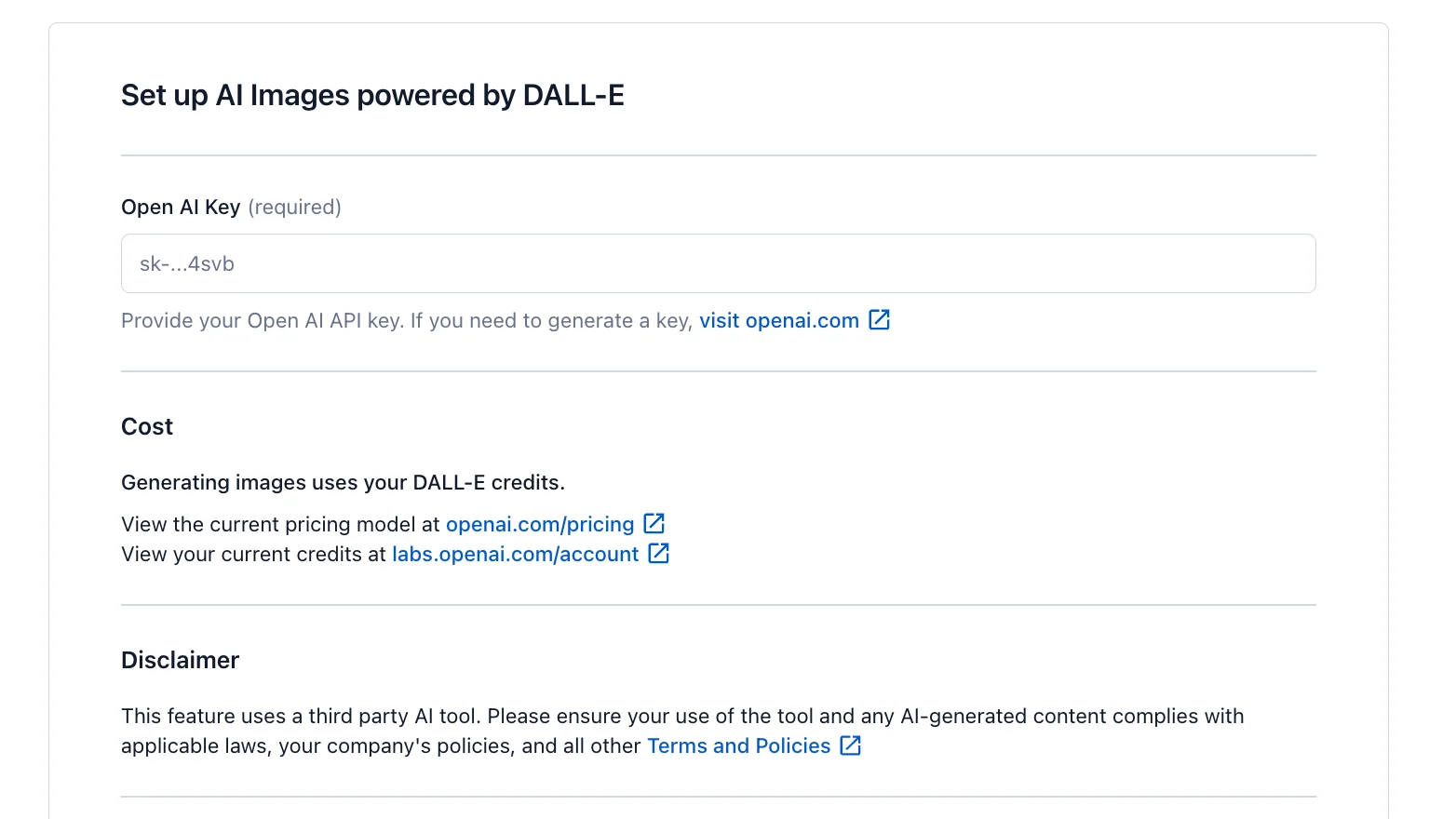The width and height of the screenshot is (1456, 819).
Task: Open the visit openai.com link
Action: tap(779, 320)
